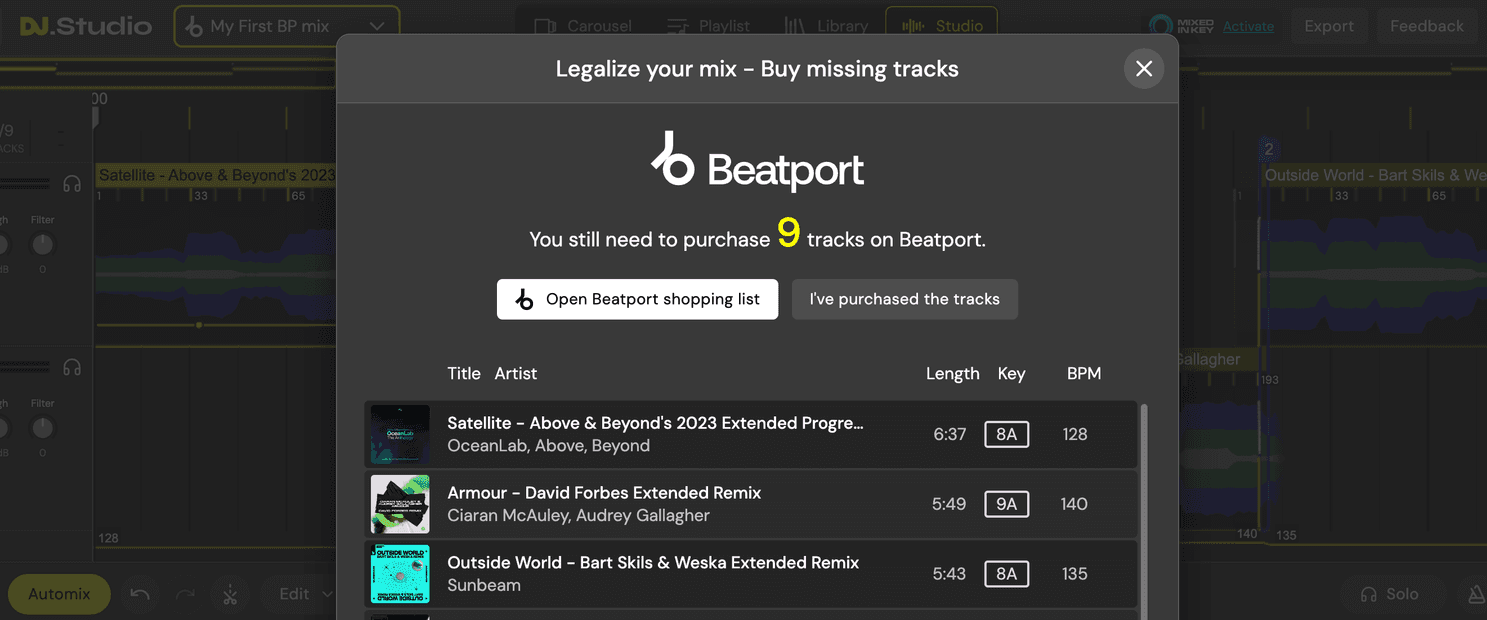Toggle the Automix mode
The width and height of the screenshot is (1487, 620).
58,593
